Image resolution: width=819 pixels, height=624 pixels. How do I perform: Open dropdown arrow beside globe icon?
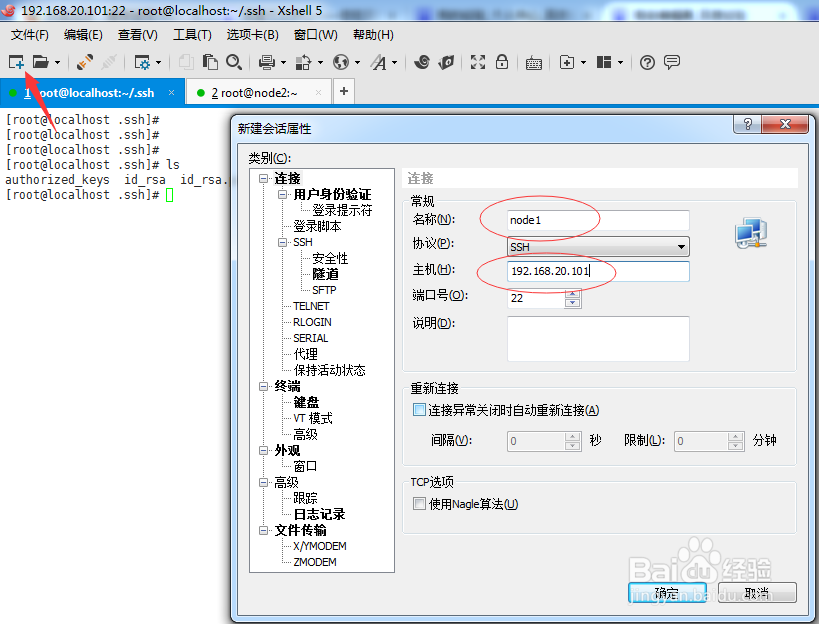pyautogui.click(x=357, y=63)
